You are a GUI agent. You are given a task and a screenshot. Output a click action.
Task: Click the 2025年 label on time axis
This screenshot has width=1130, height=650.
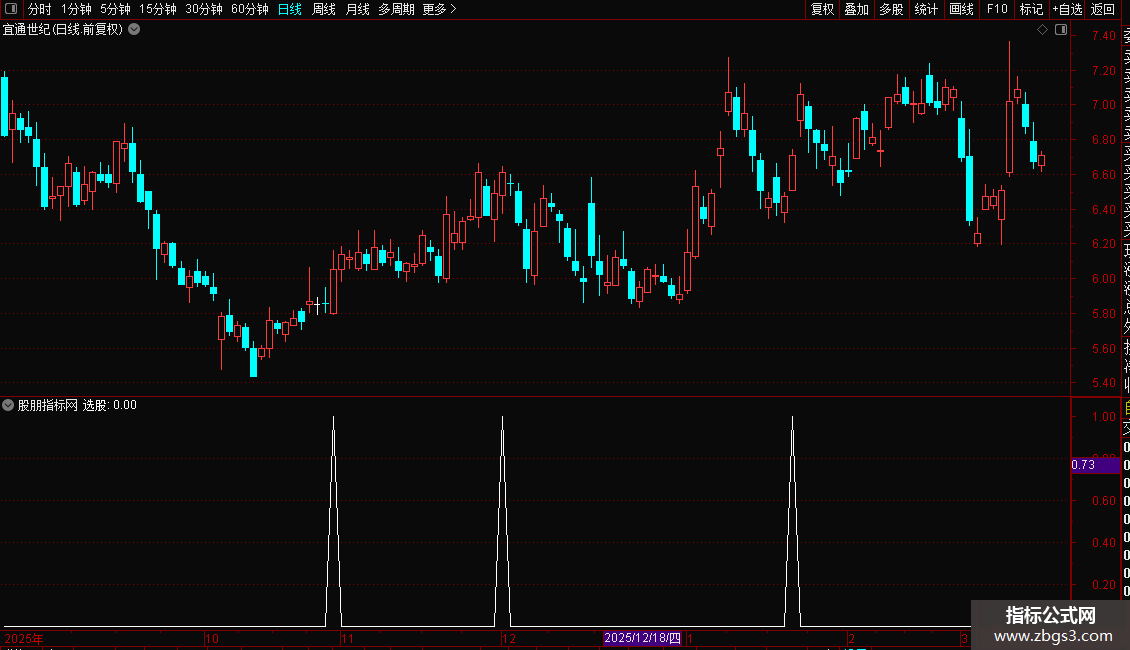pyautogui.click(x=24, y=638)
